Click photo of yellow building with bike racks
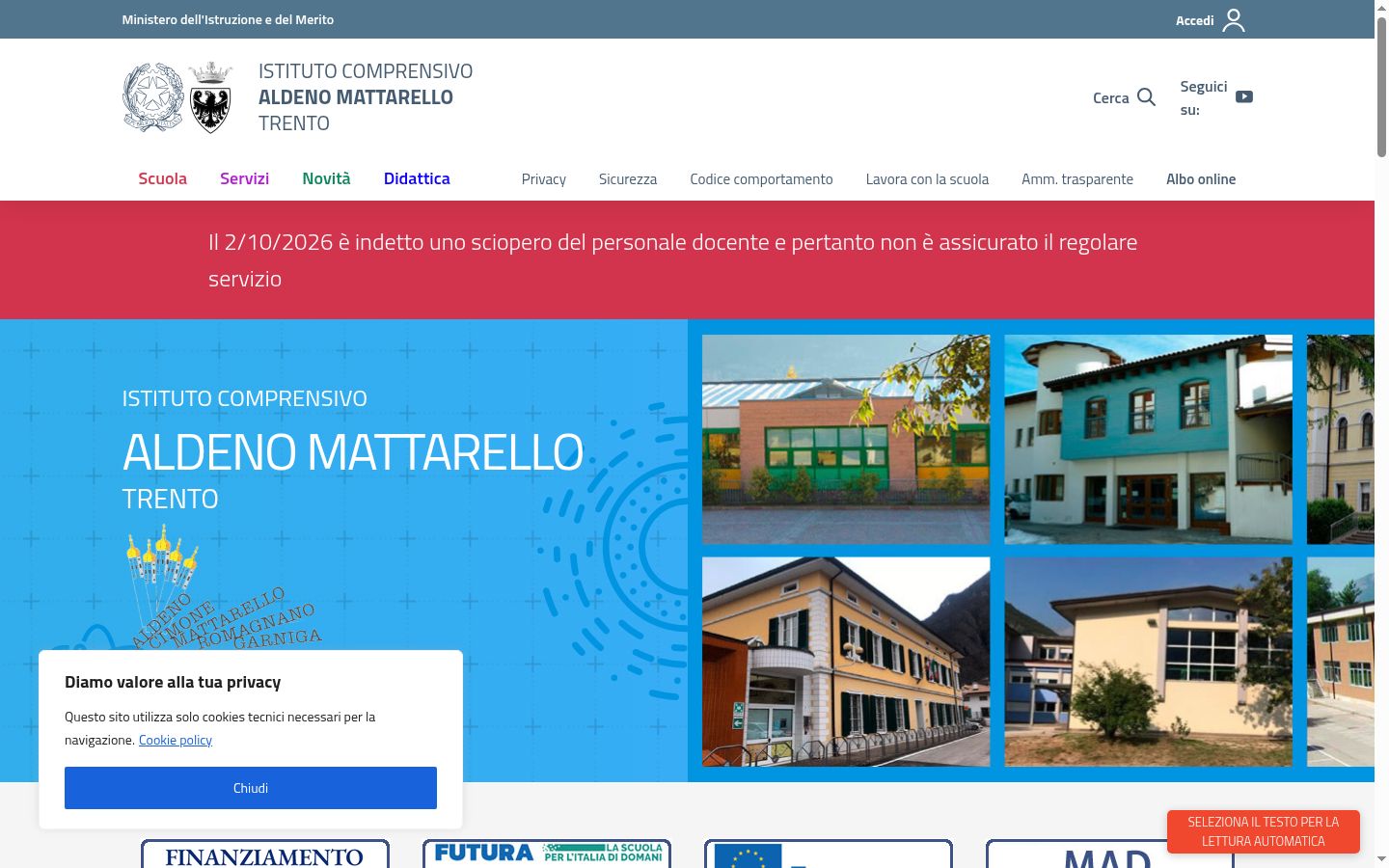The image size is (1389, 868). pyautogui.click(x=846, y=662)
